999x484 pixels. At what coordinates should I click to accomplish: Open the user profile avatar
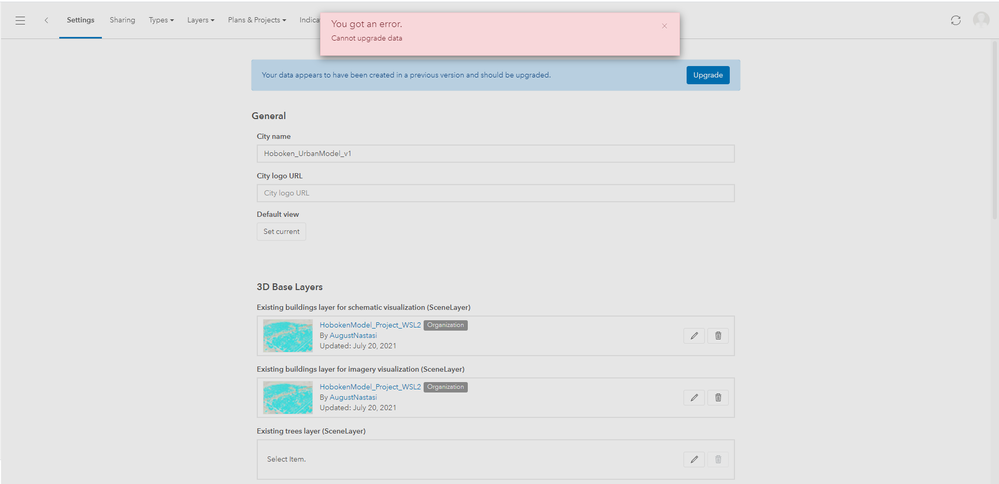981,20
